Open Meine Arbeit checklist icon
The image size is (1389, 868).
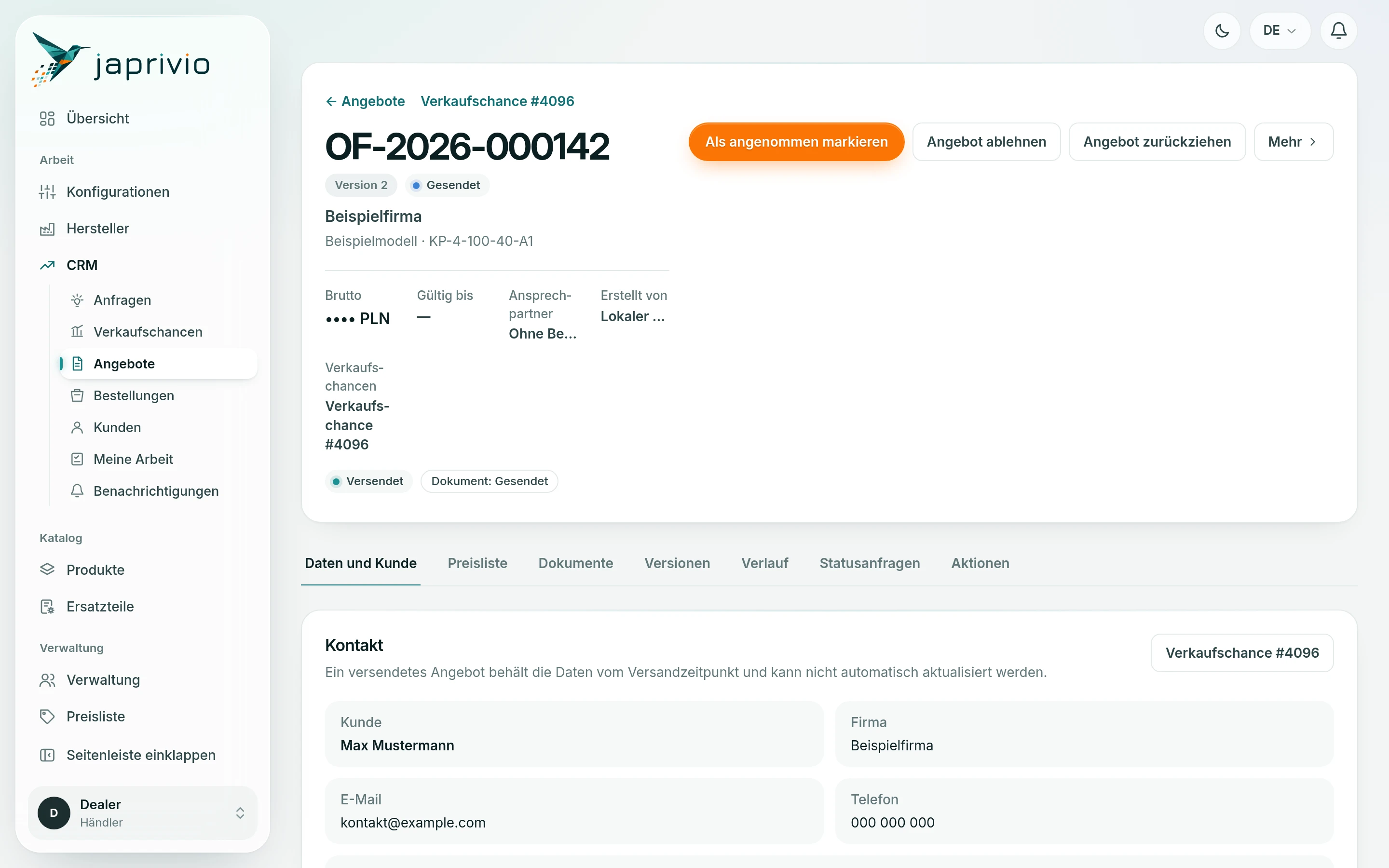[x=77, y=459]
